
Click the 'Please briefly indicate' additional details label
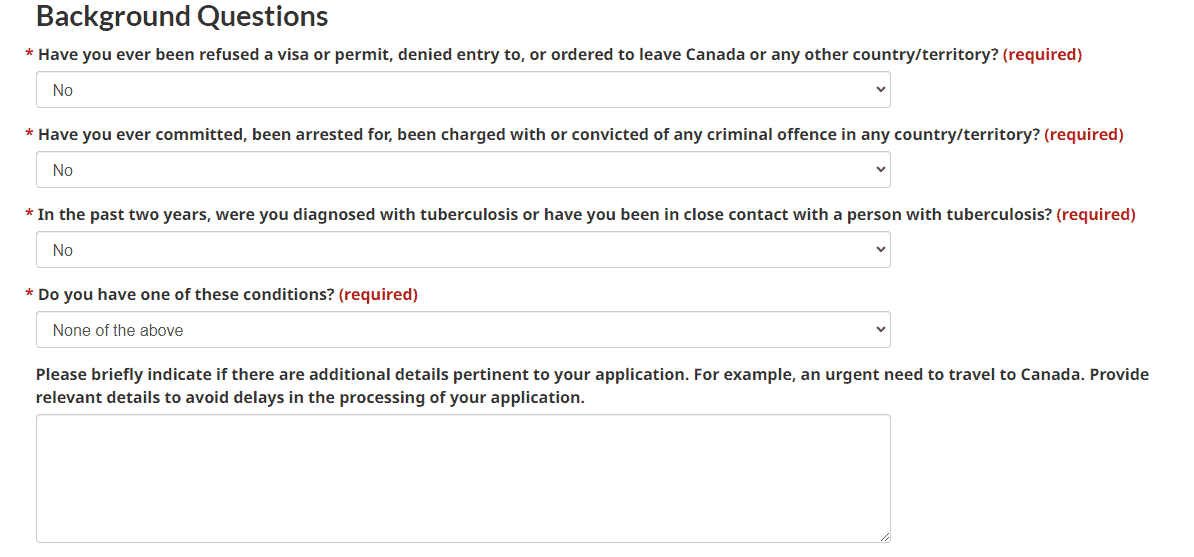point(592,386)
